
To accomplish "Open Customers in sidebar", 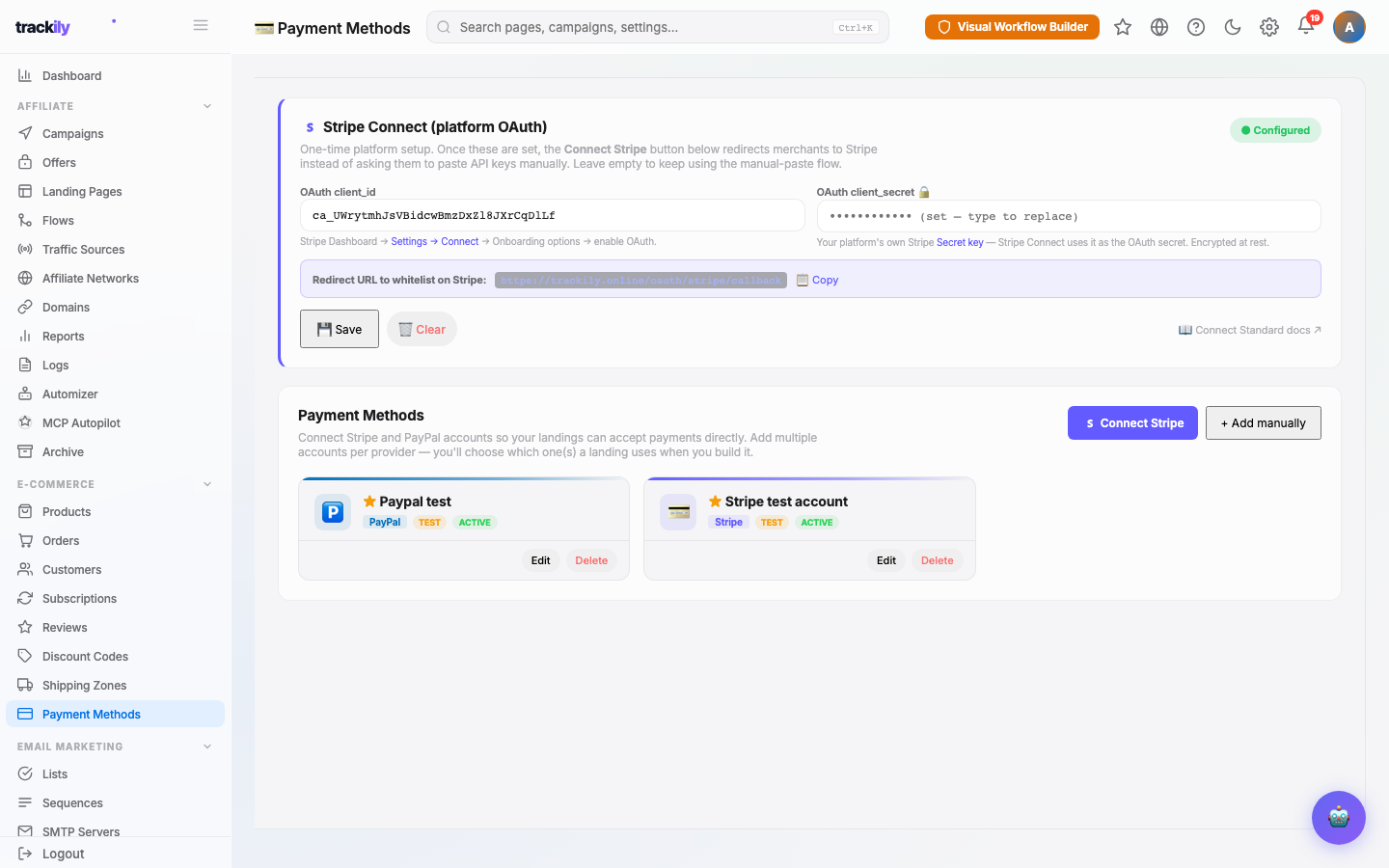I will [x=115, y=569].
